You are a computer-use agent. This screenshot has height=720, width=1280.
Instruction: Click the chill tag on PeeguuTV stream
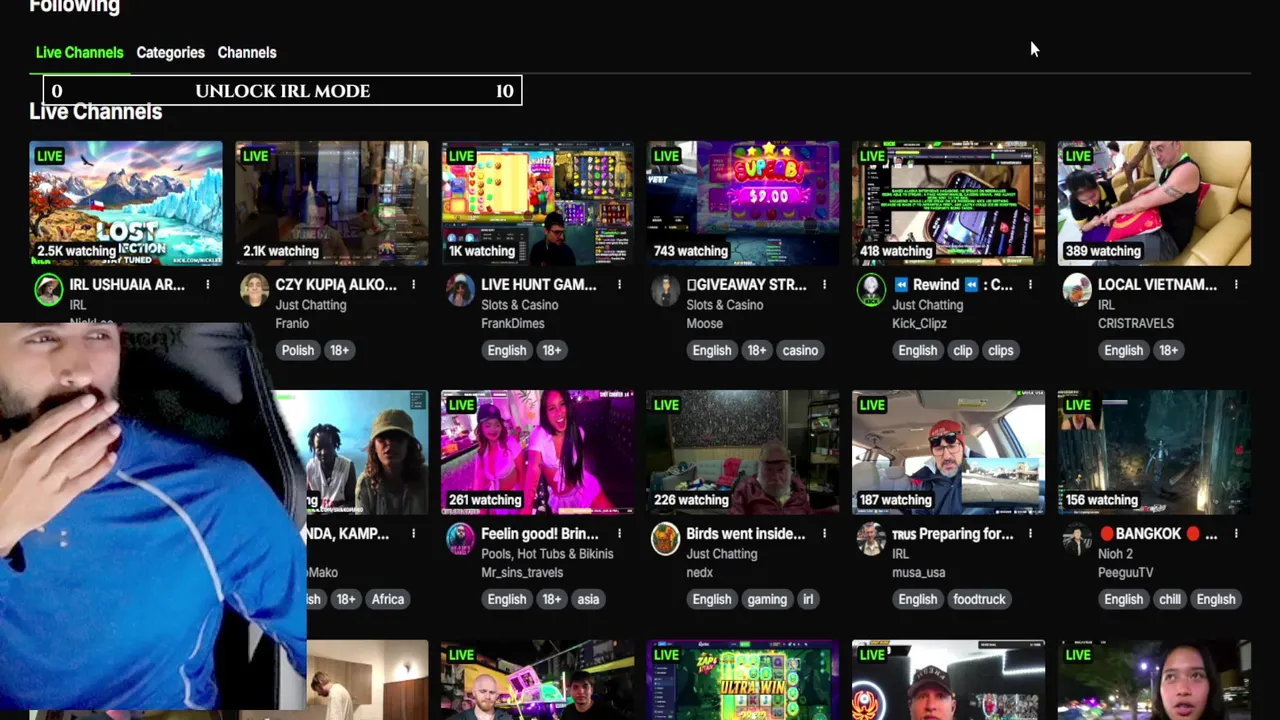pos(1170,599)
